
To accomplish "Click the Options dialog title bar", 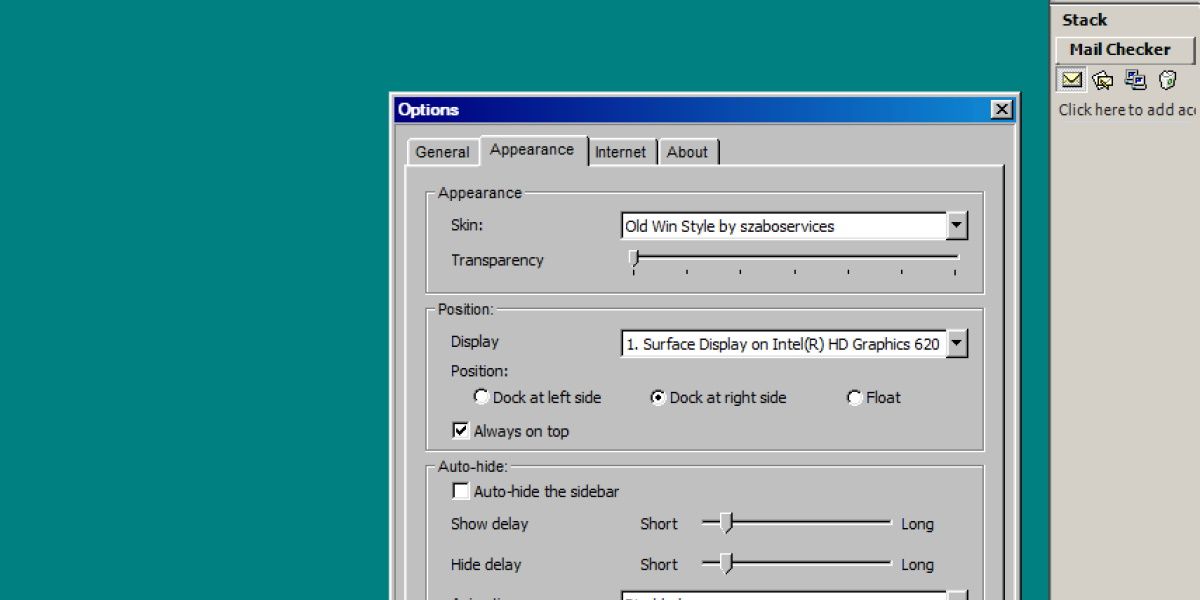I will click(x=650, y=109).
